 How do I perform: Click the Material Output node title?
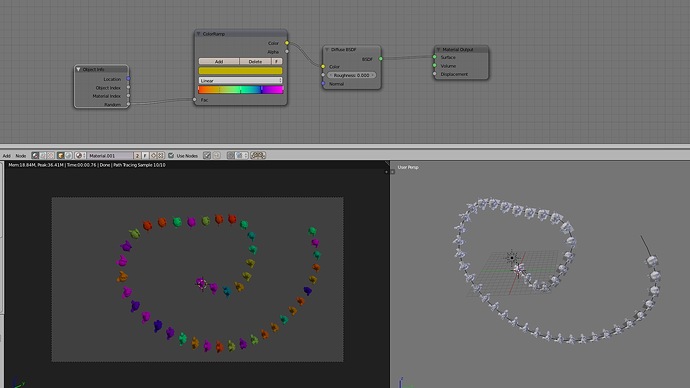coord(458,49)
